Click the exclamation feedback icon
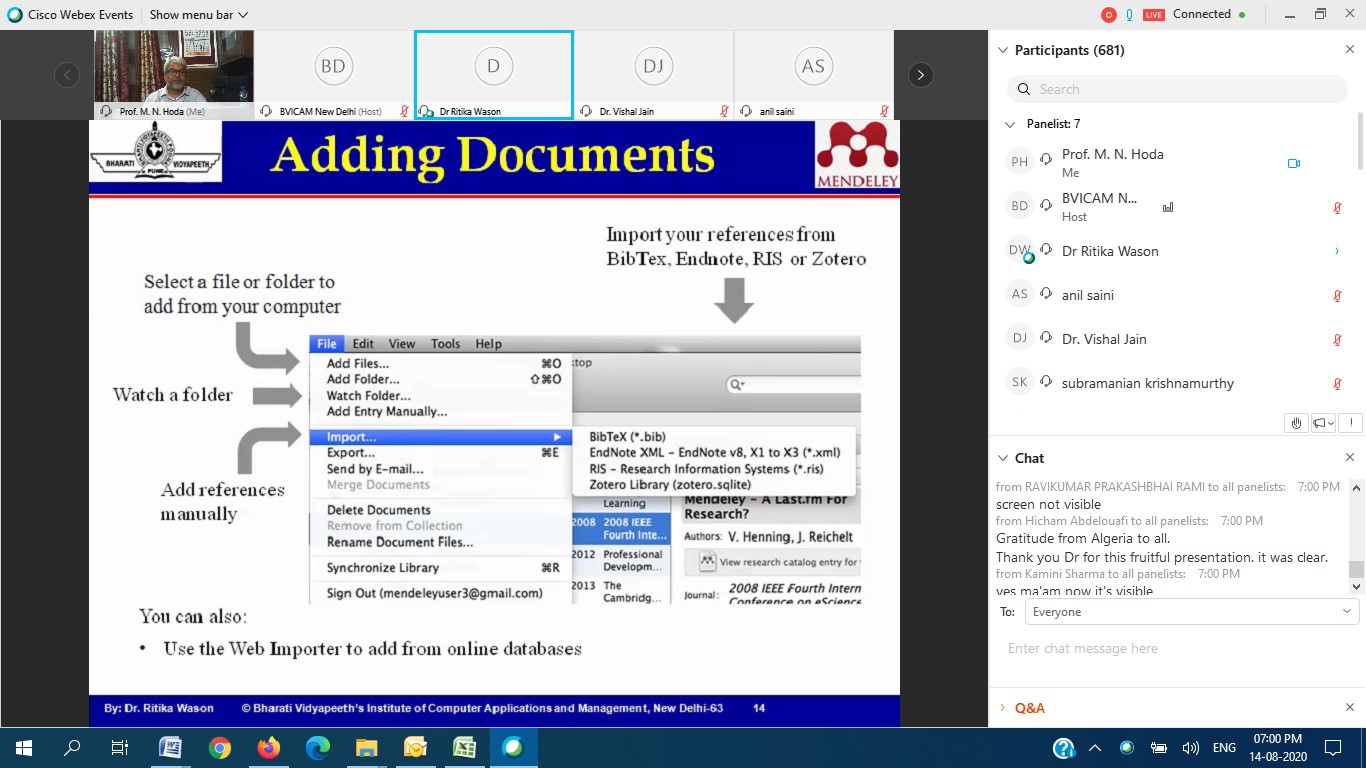The height and width of the screenshot is (768, 1366). pyautogui.click(x=1351, y=422)
